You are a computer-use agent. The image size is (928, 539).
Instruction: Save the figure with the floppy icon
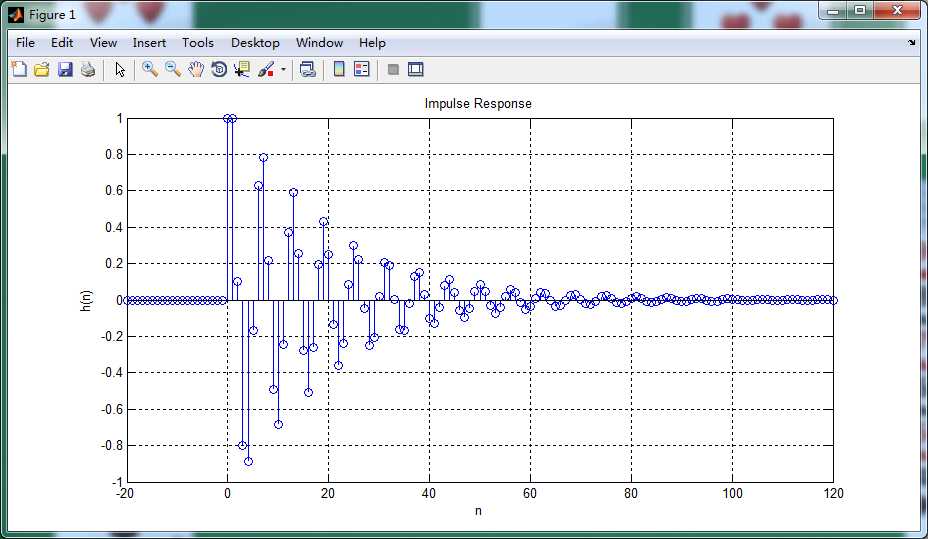tap(65, 69)
